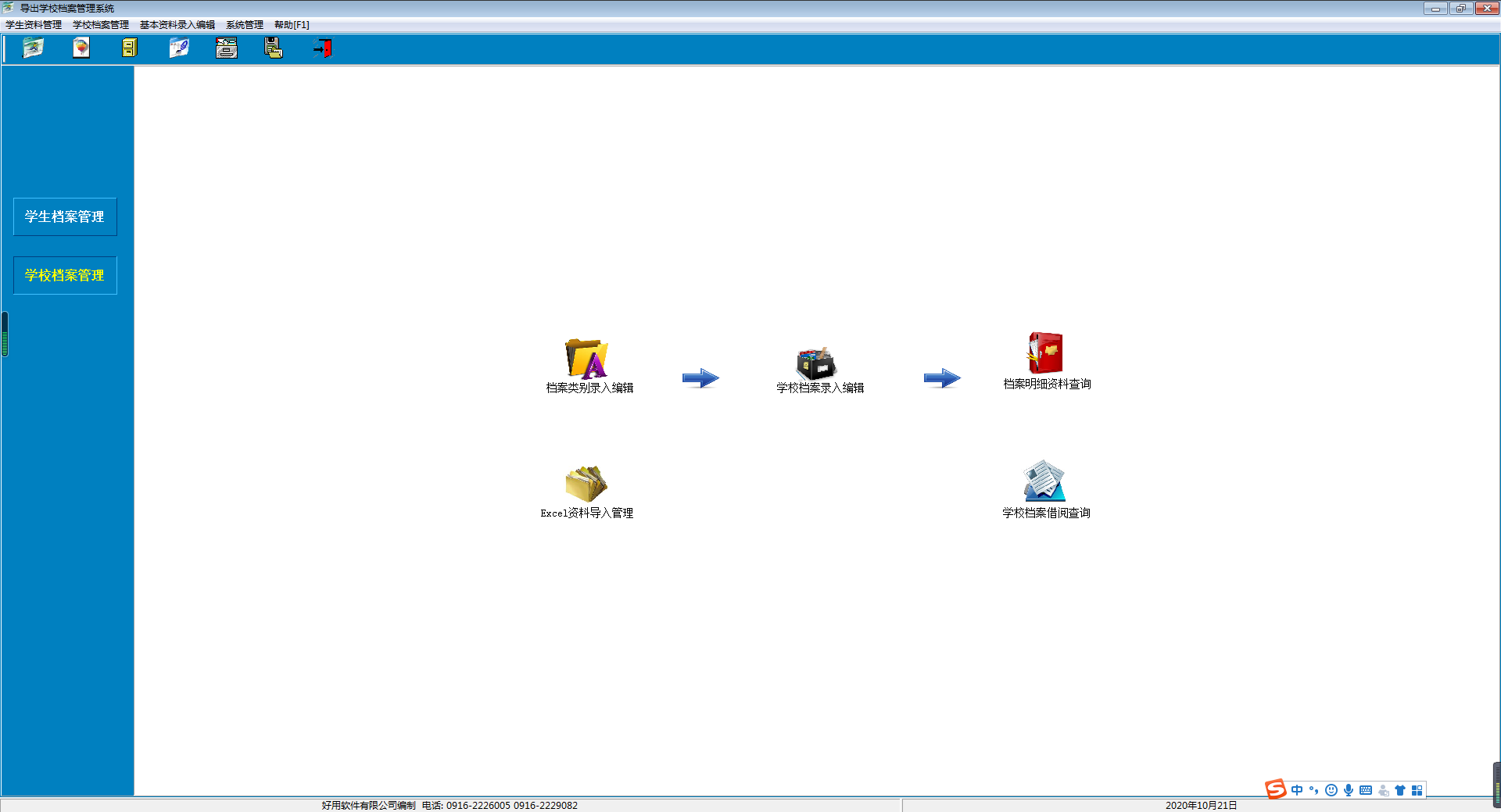This screenshot has width=1501, height=812.
Task: Open 学校档案借阅查询 documents icon
Action: 1044,481
